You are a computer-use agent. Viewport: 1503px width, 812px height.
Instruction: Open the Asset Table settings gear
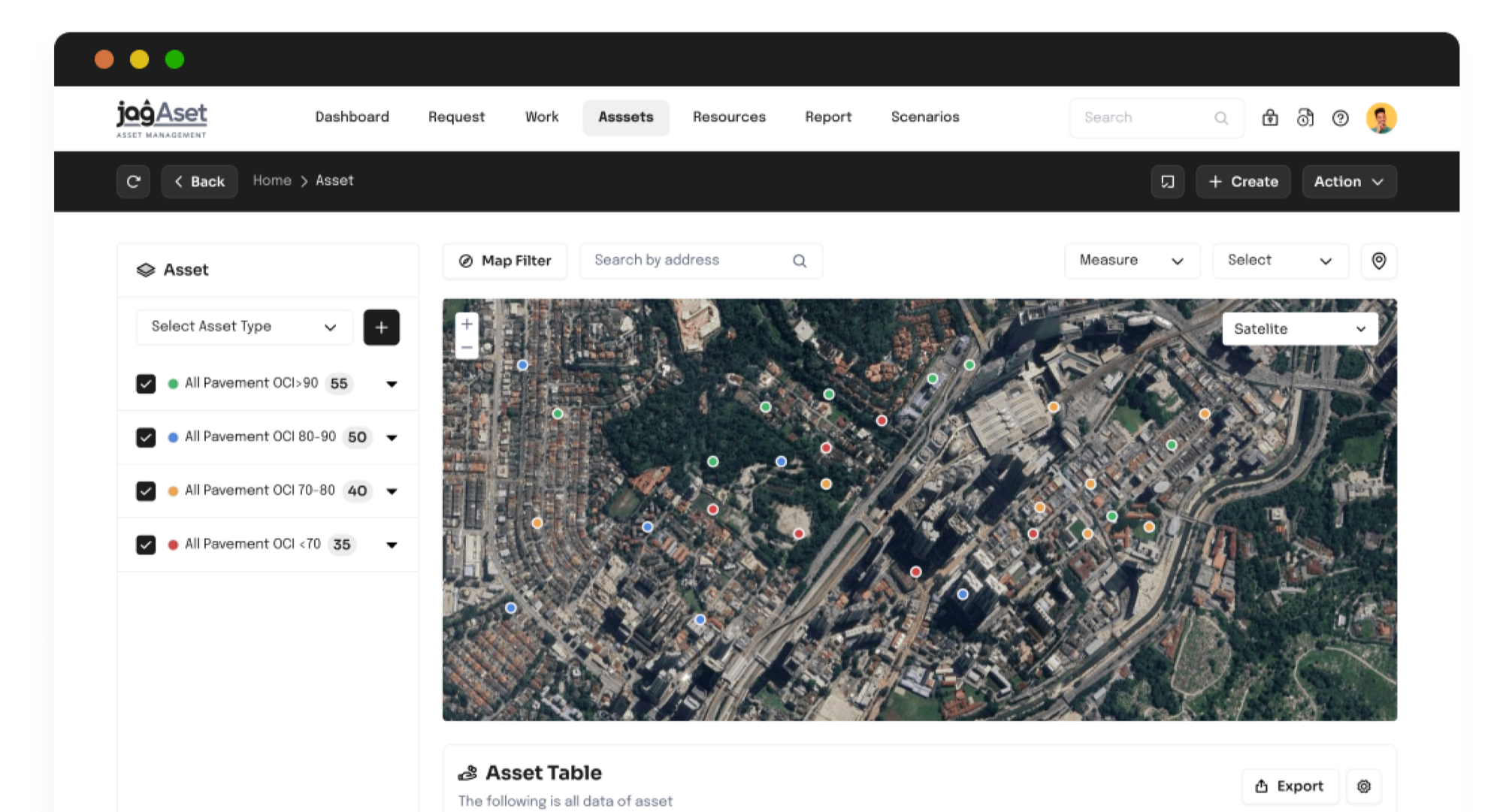[x=1364, y=786]
